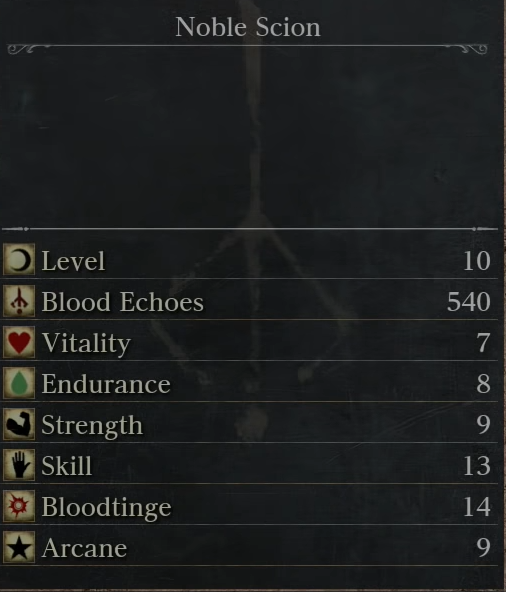Click the black star Arcane icon
Screen dimensions: 506x592
[19, 547]
